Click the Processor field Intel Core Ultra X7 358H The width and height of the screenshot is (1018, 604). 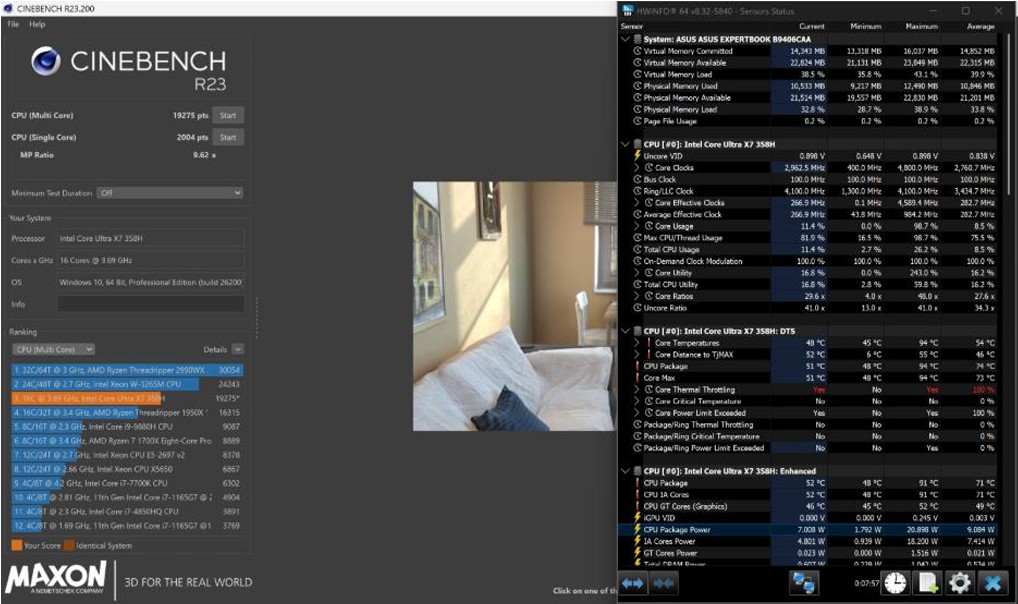(x=151, y=238)
